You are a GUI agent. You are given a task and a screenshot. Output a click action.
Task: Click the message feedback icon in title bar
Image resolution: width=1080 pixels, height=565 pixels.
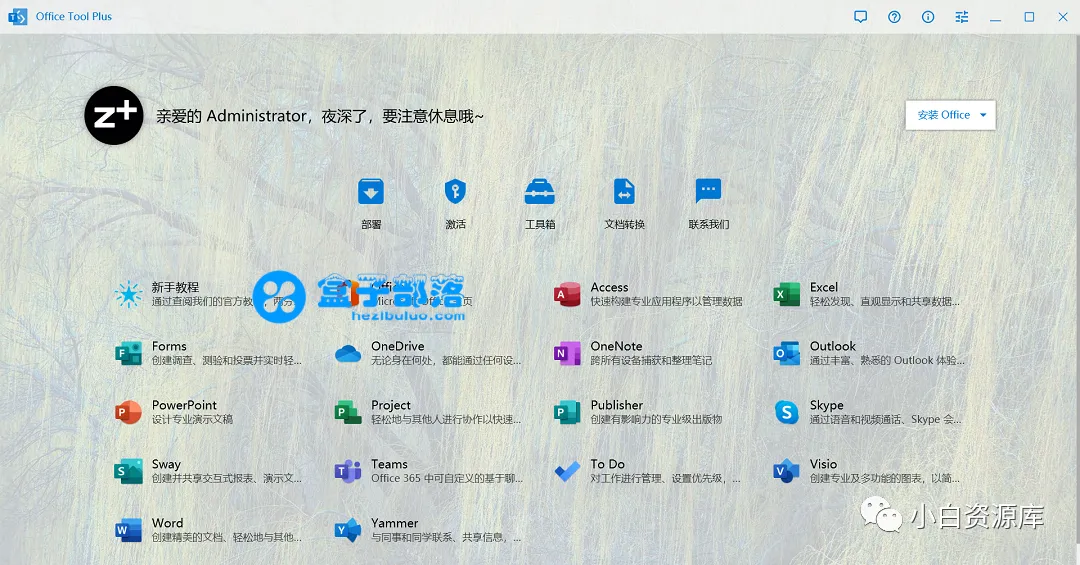860,17
